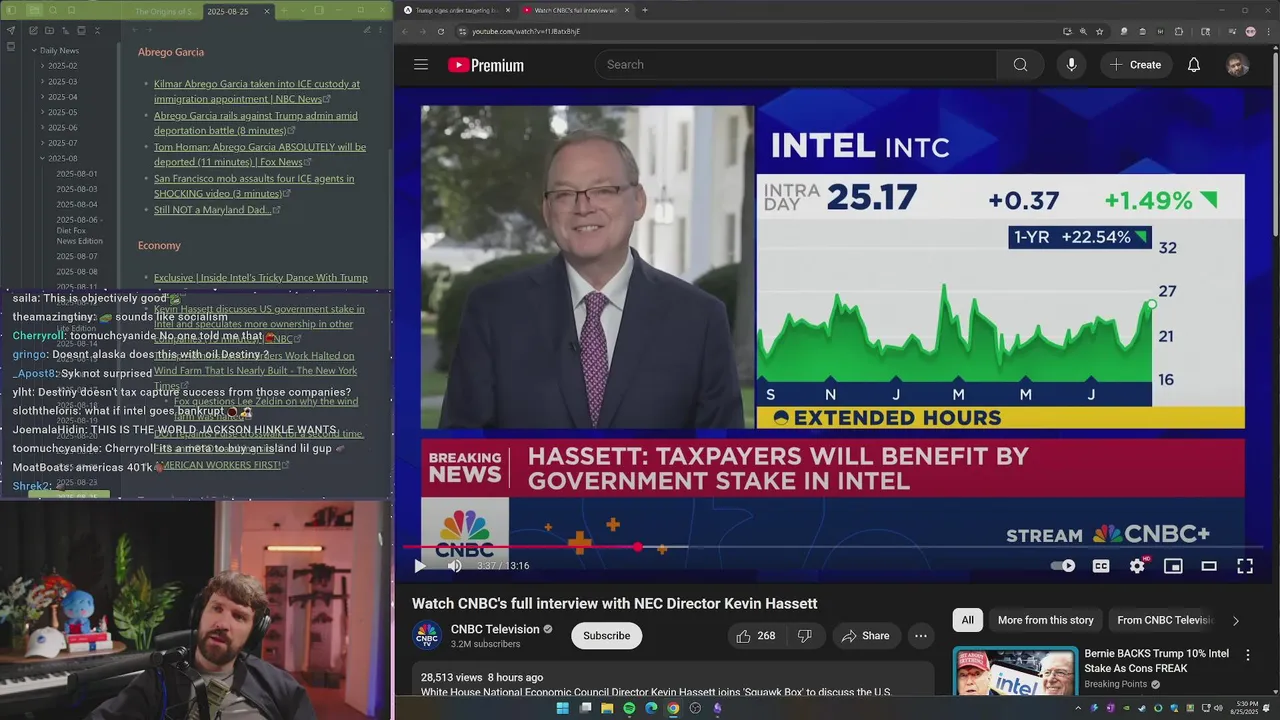The width and height of the screenshot is (1280, 720).
Task: Open Obsidian bookmarks pane icon
Action: point(71,10)
